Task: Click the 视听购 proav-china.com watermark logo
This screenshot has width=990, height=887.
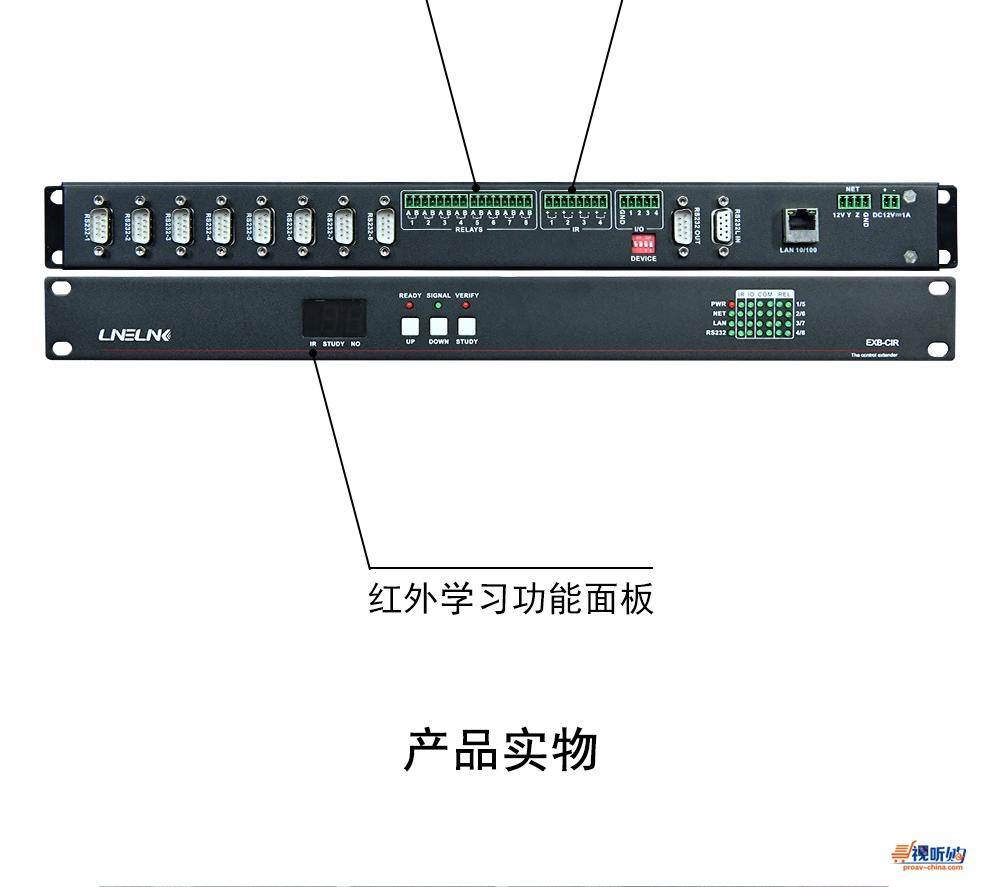Action: point(928,856)
